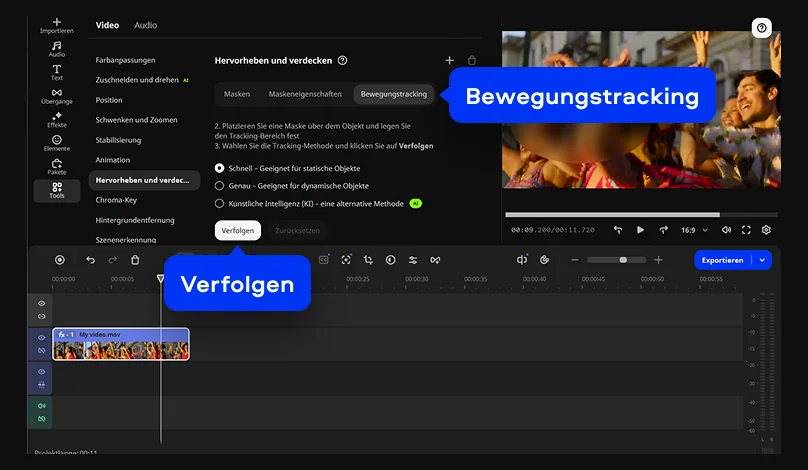Click the preview playback progress bar
Image resolution: width=808 pixels, height=470 pixels.
pyautogui.click(x=642, y=215)
